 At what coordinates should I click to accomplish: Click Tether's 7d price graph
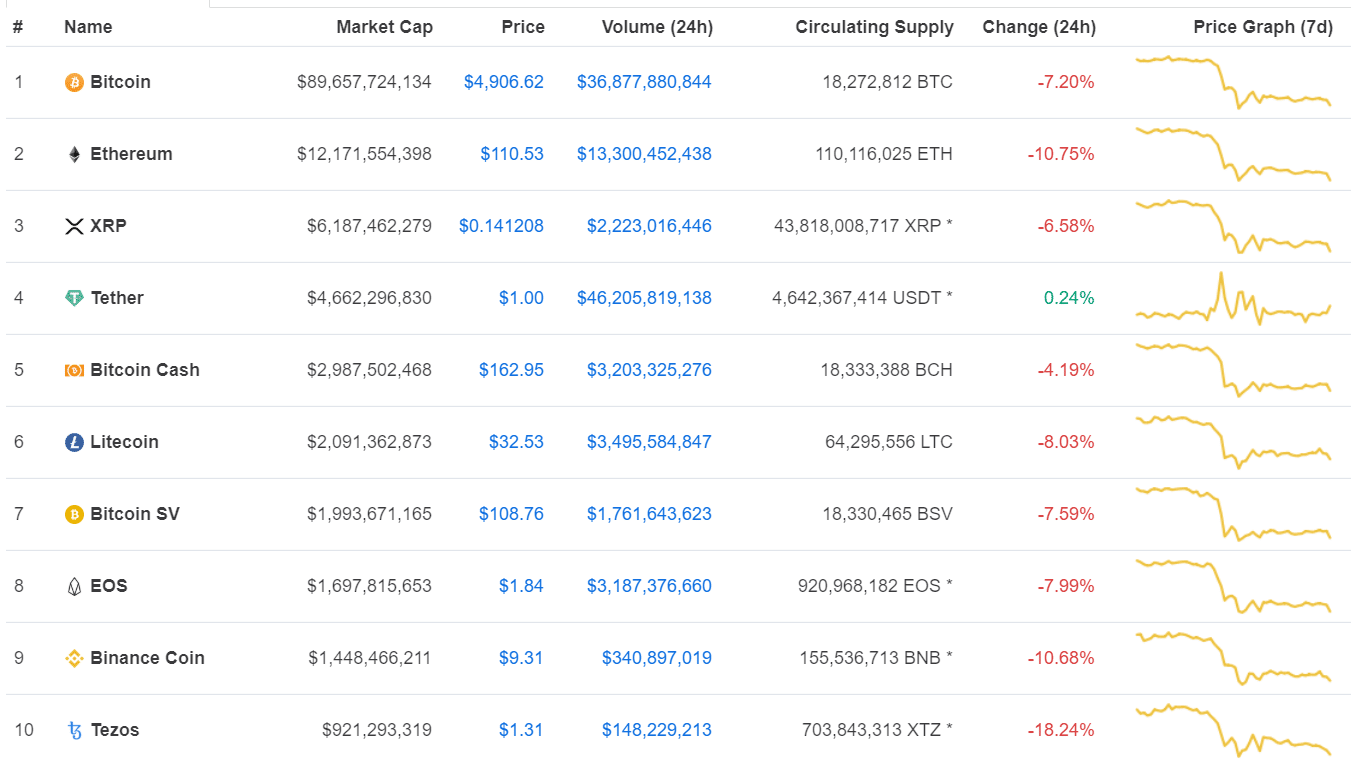coord(1233,300)
